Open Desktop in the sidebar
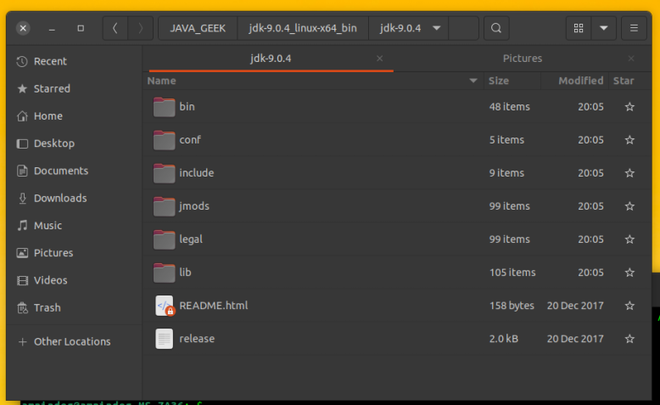660x405 pixels. click(74, 144)
